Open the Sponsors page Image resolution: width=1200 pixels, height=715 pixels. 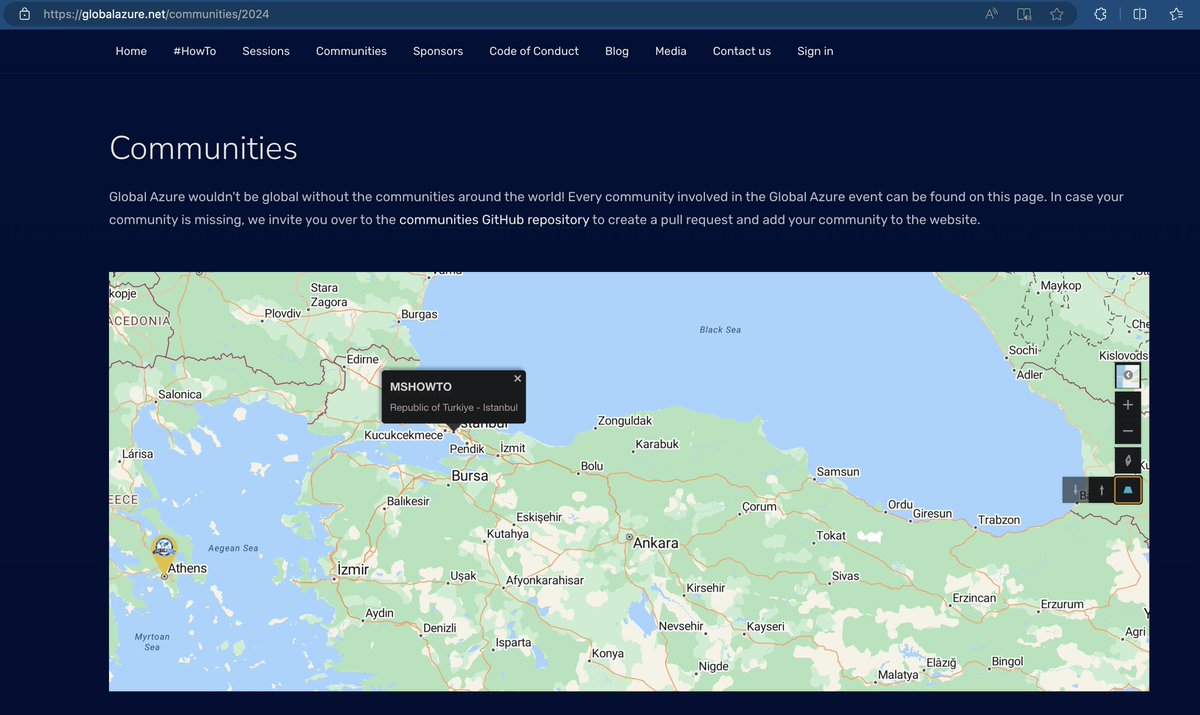[x=438, y=51]
